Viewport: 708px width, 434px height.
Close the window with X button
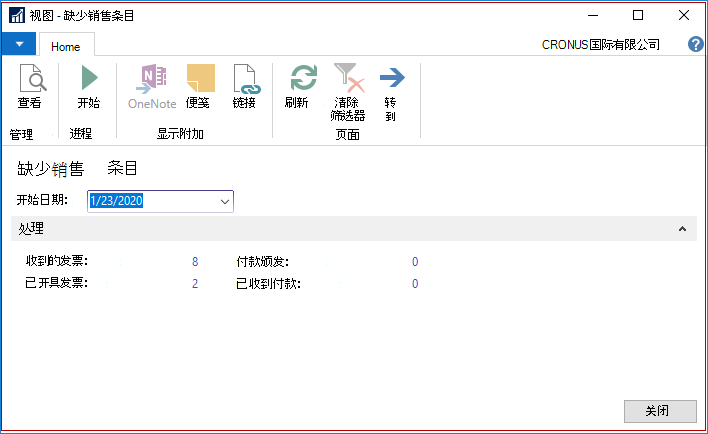684,15
